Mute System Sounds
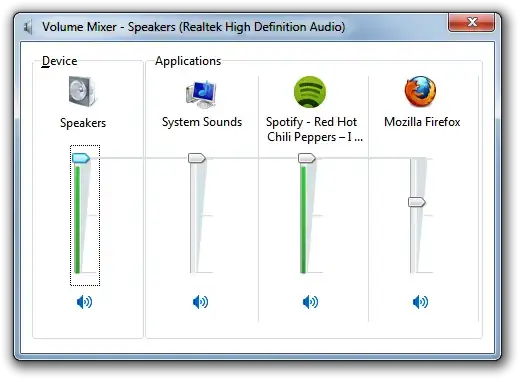 (200, 302)
